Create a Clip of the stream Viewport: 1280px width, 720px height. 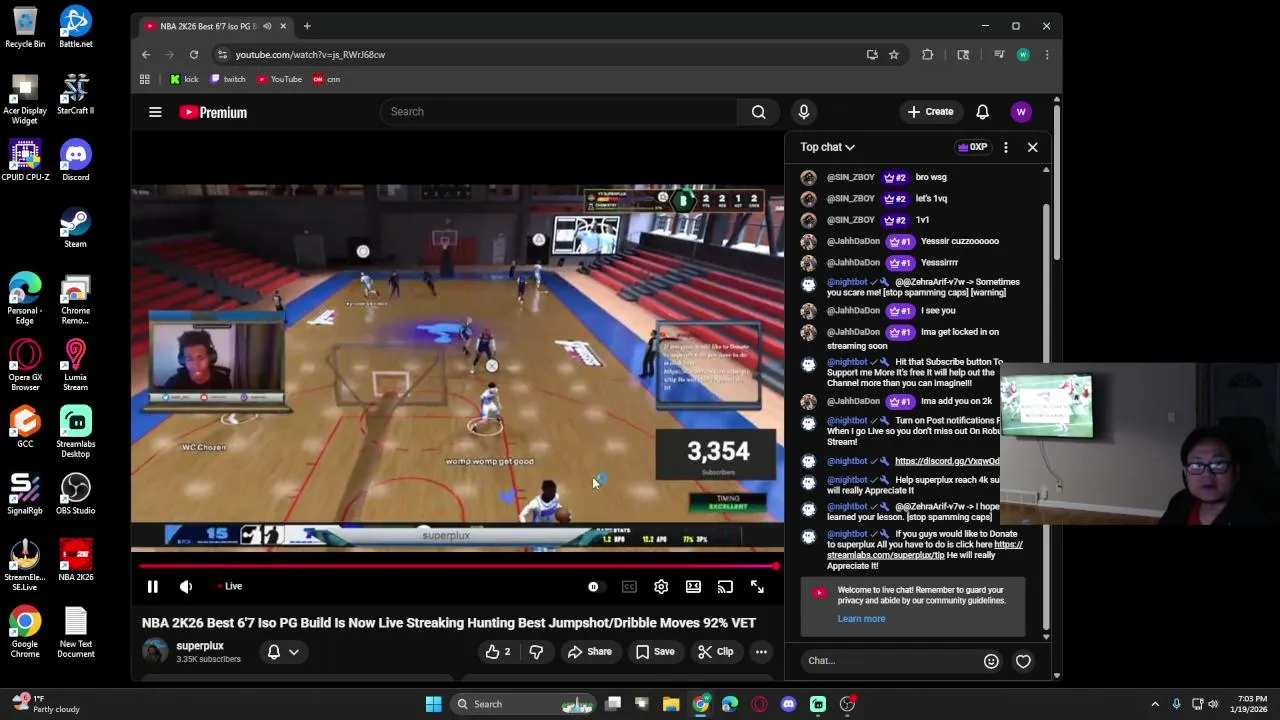point(715,652)
